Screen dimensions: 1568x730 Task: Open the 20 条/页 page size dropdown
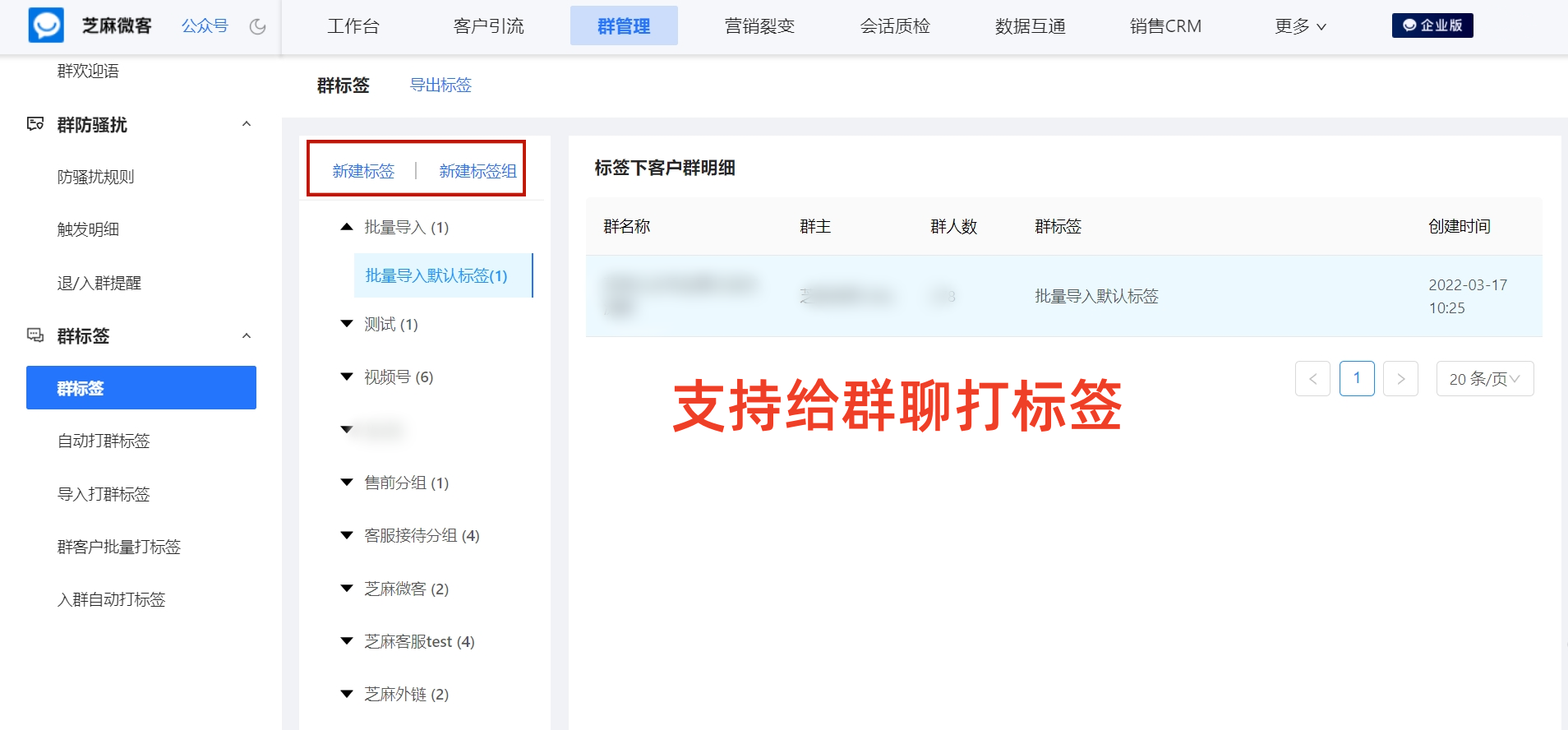(1485, 378)
